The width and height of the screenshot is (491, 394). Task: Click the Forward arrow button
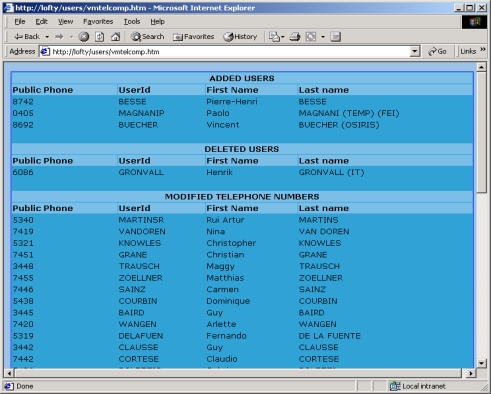(x=59, y=37)
